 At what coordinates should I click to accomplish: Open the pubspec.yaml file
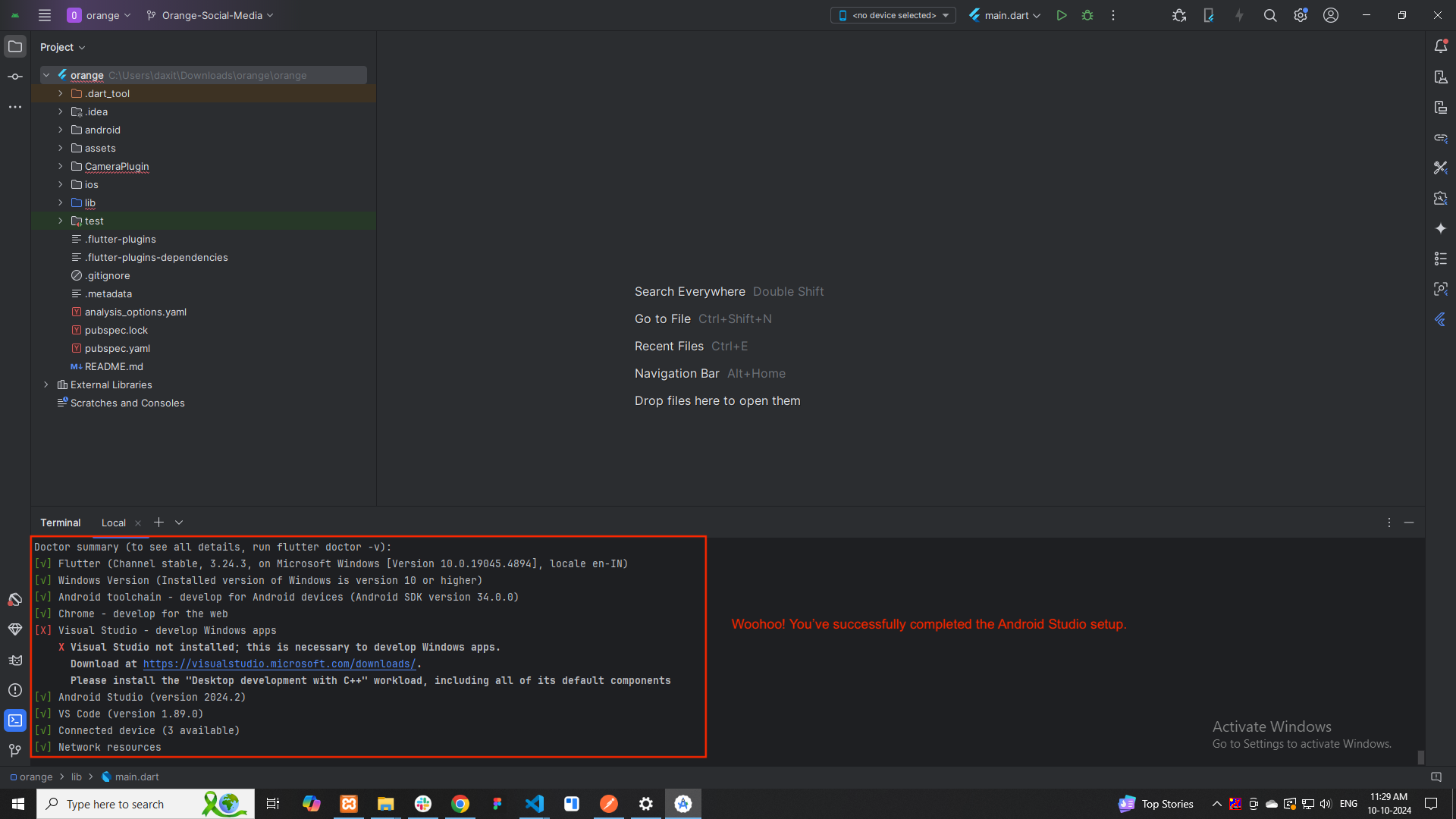(117, 348)
